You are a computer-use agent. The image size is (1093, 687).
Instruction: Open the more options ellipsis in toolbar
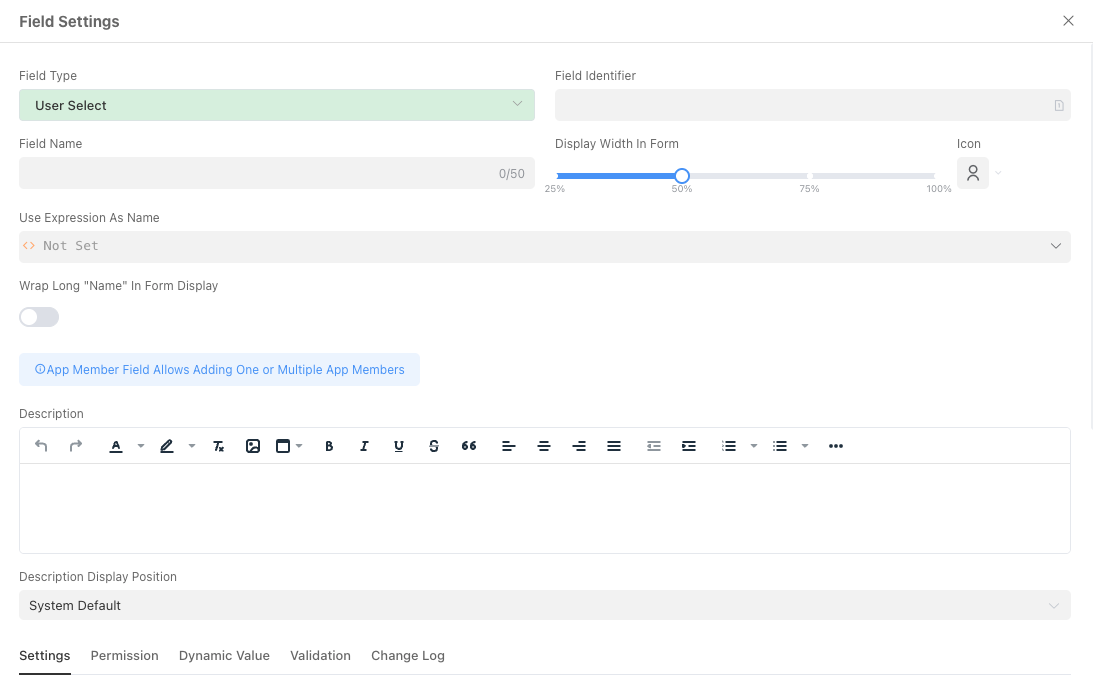coord(836,446)
